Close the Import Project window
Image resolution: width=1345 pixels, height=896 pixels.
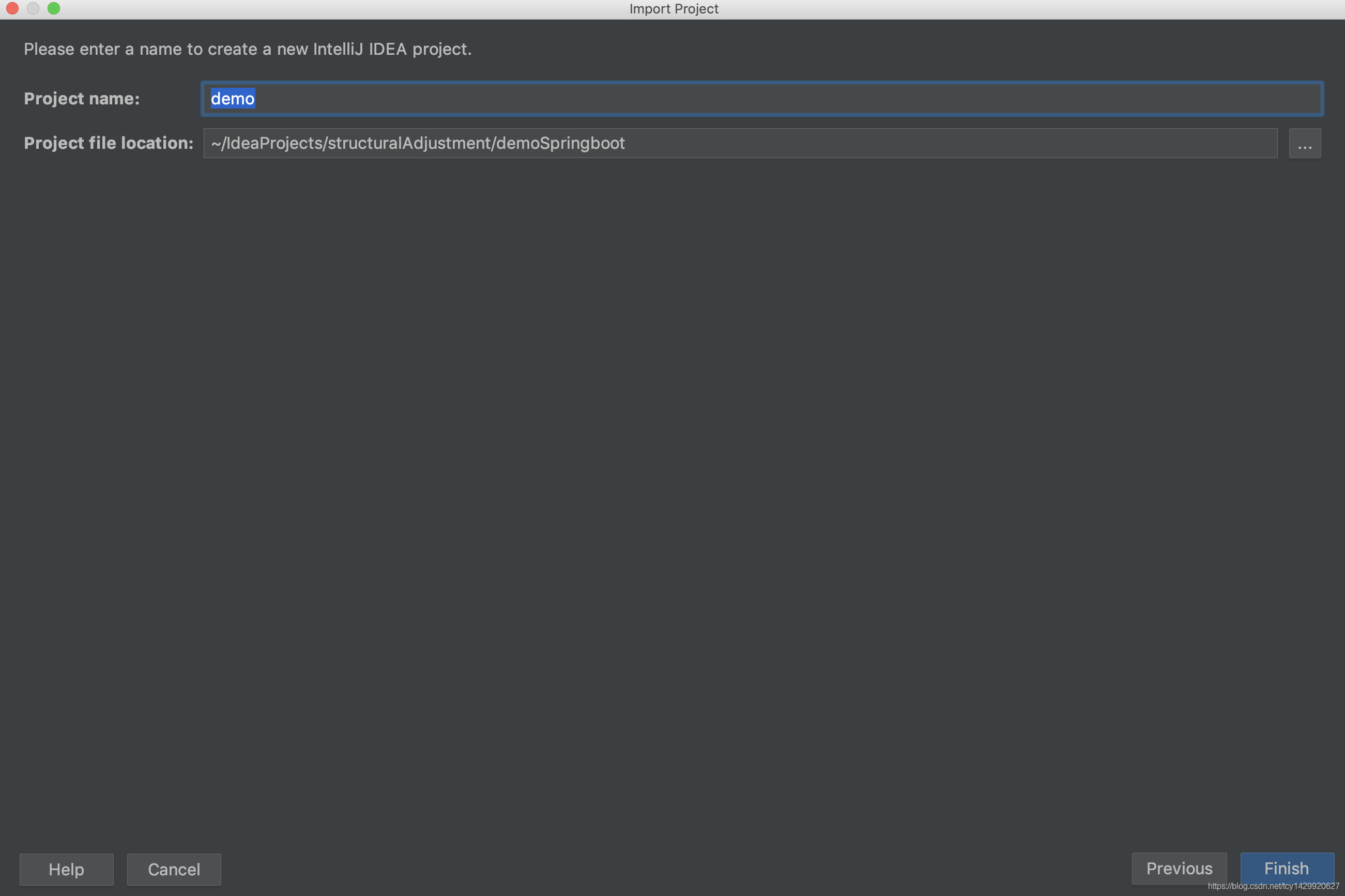pyautogui.click(x=12, y=8)
